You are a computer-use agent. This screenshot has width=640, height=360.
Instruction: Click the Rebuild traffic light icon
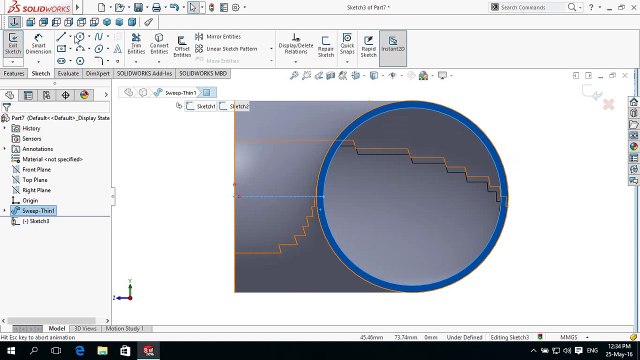(211, 7)
